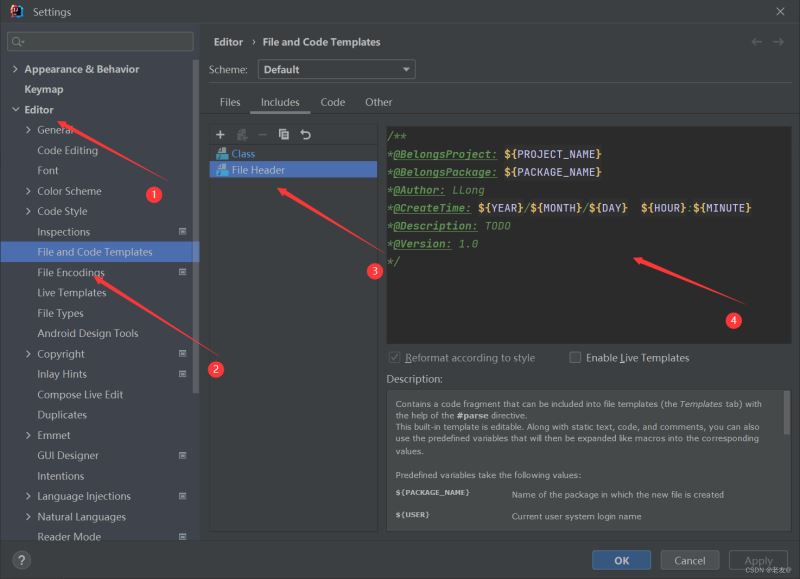
Task: Click the Create Child Template File icon
Action: [242, 135]
